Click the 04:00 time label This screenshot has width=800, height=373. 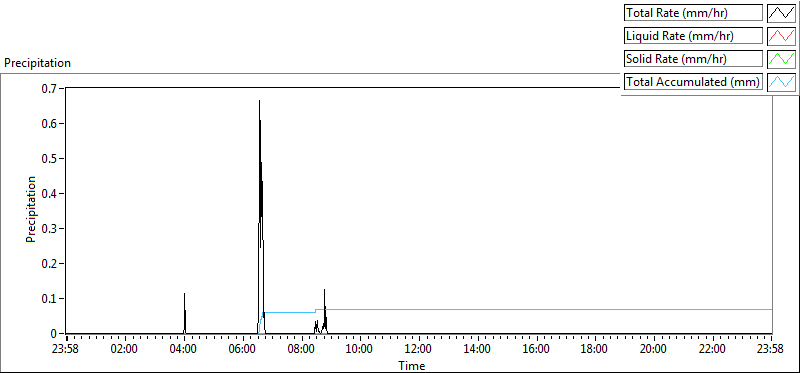coord(184,350)
